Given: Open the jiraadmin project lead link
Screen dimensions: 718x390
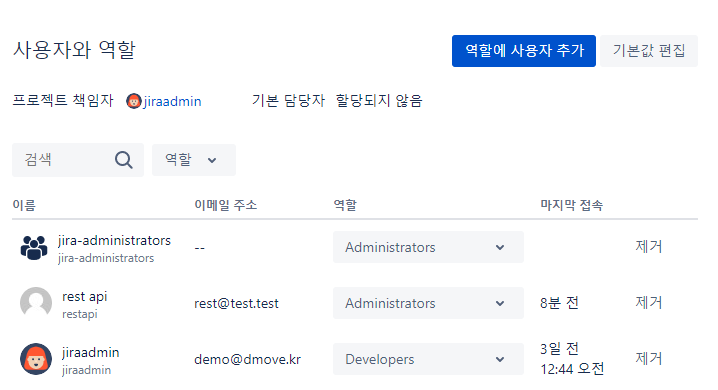Looking at the screenshot, I should (x=172, y=101).
